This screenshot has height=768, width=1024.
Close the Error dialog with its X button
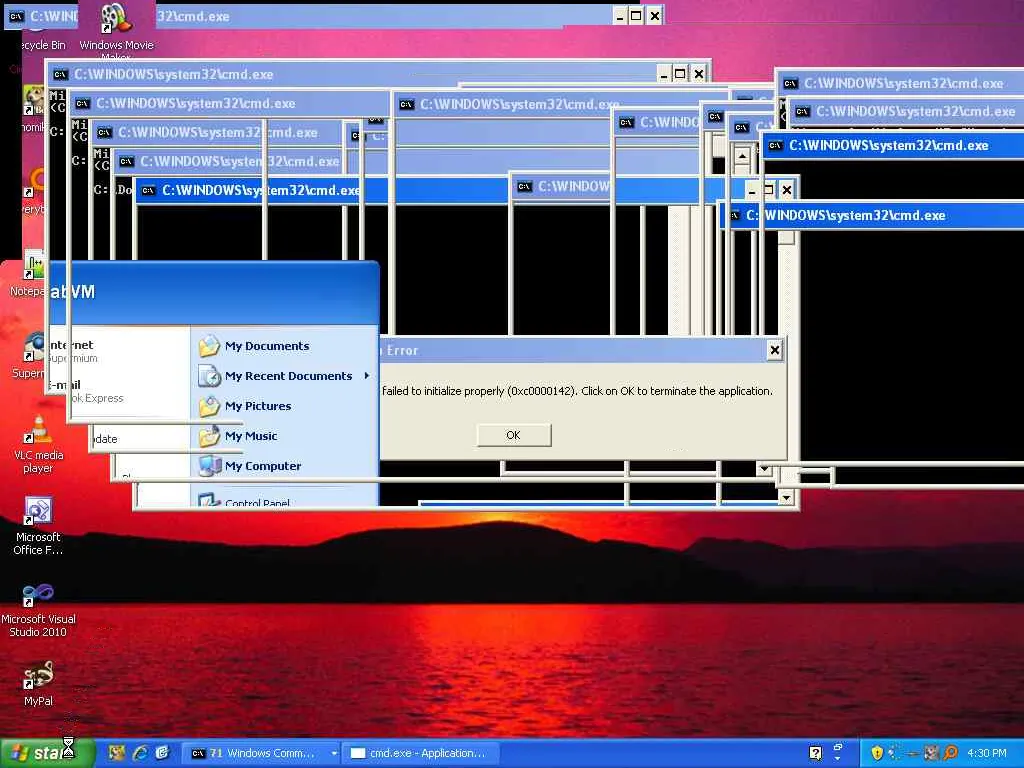pyautogui.click(x=774, y=350)
